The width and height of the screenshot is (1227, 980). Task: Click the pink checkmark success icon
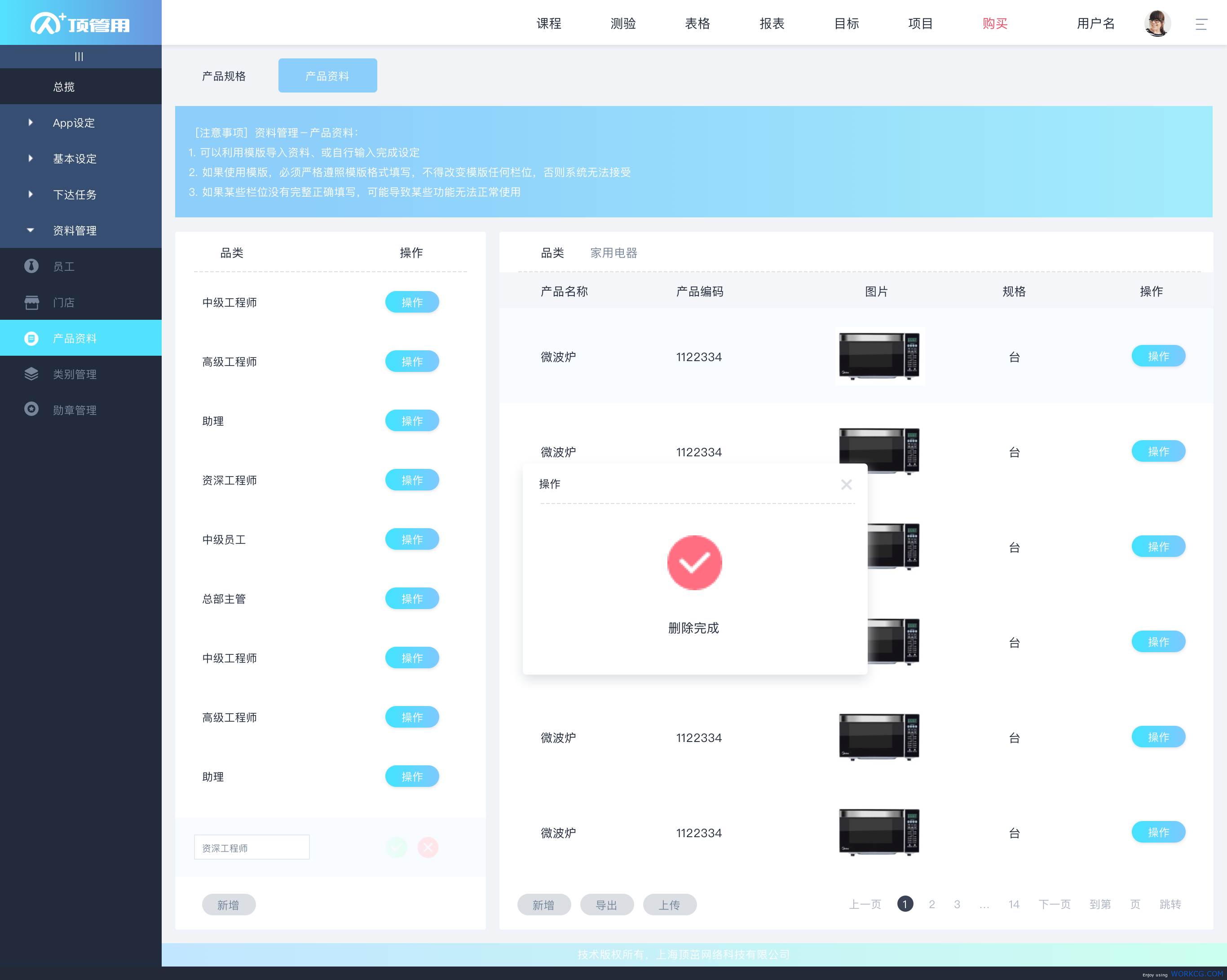tap(694, 562)
